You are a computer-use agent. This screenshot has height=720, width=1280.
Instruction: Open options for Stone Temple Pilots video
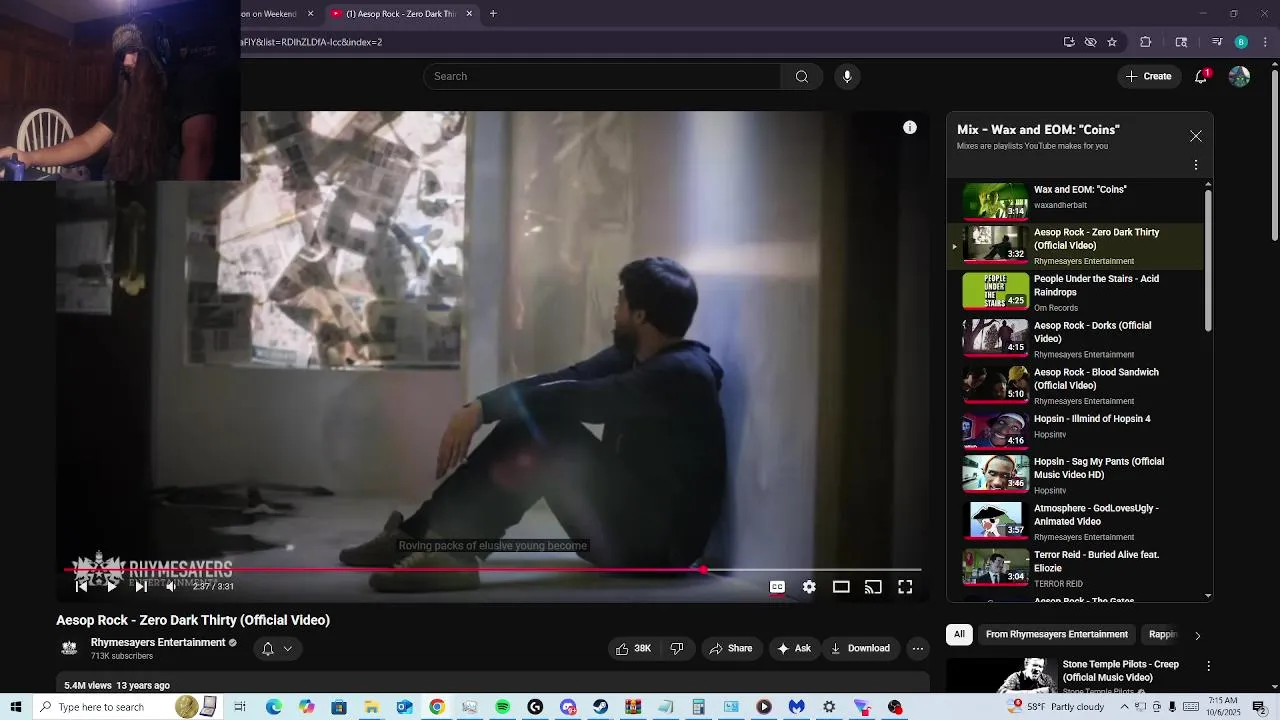[1208, 666]
